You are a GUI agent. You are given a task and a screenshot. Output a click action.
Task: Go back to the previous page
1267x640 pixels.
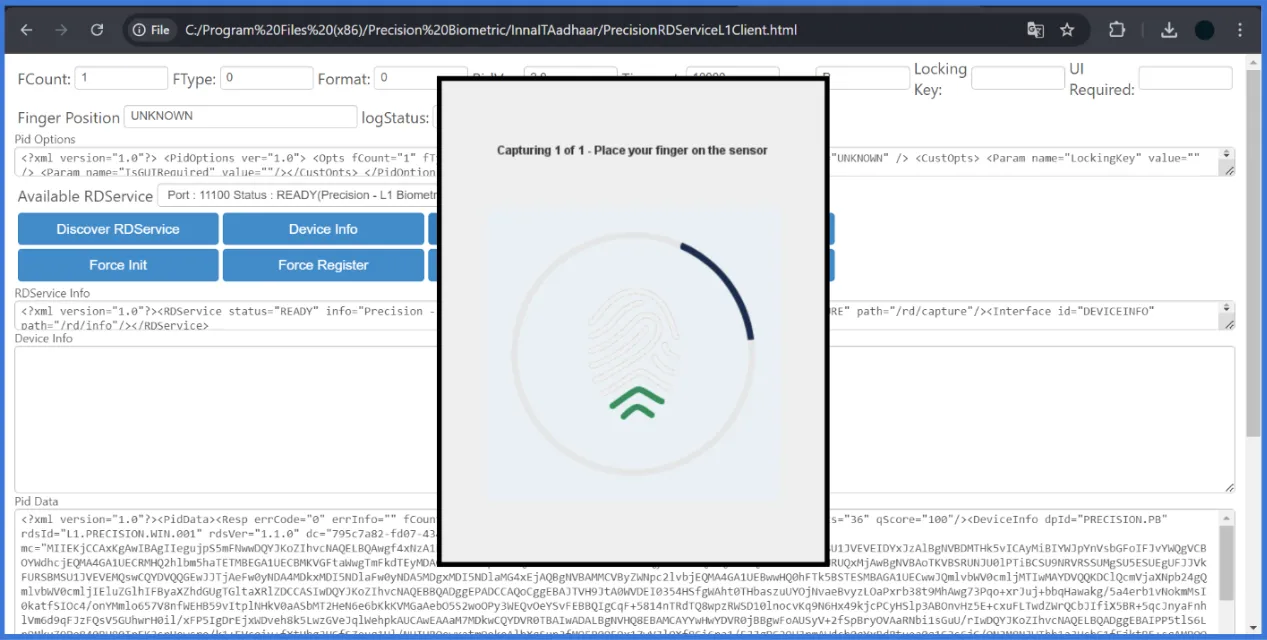(26, 30)
